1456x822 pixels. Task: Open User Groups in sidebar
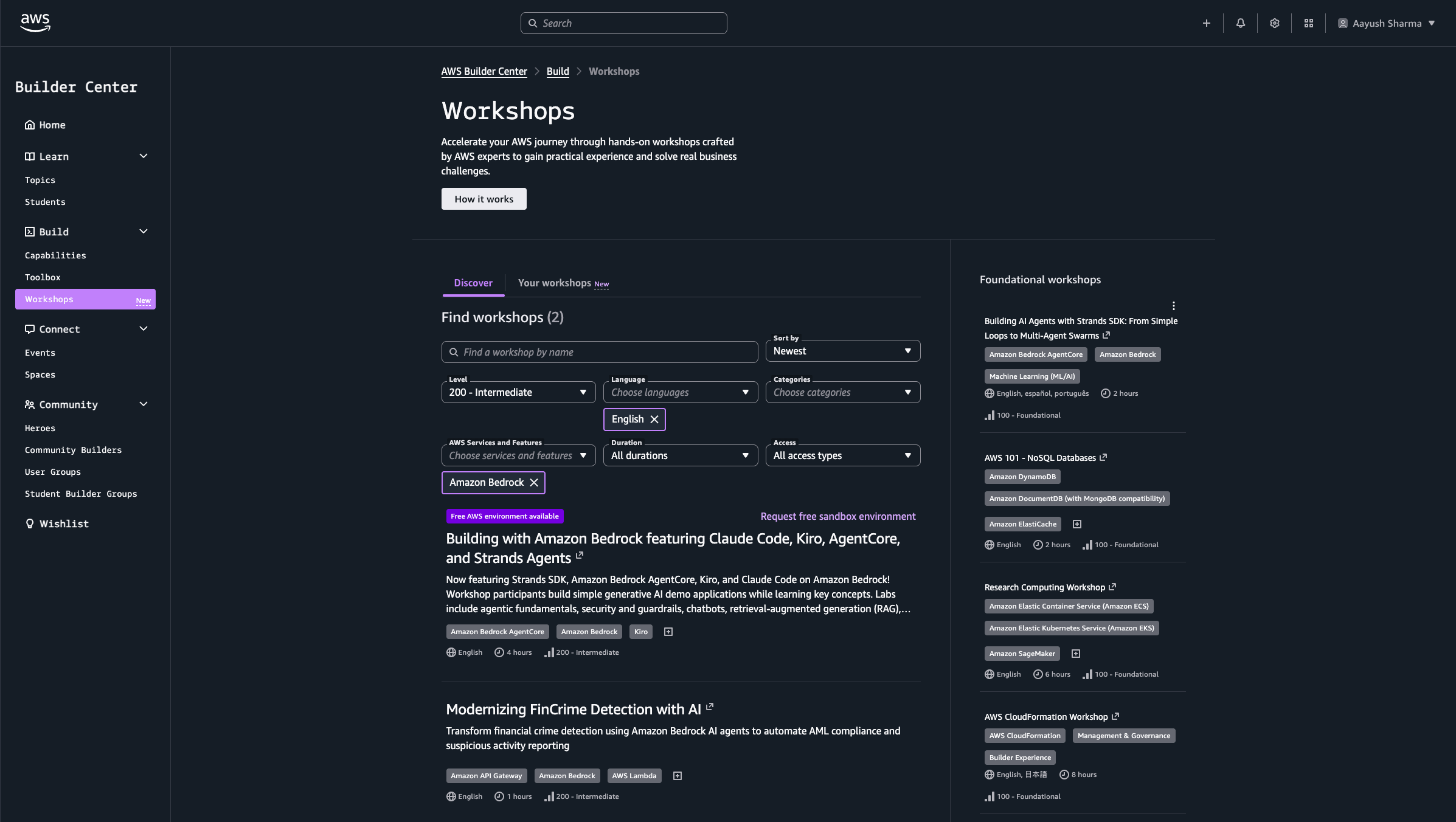point(53,472)
